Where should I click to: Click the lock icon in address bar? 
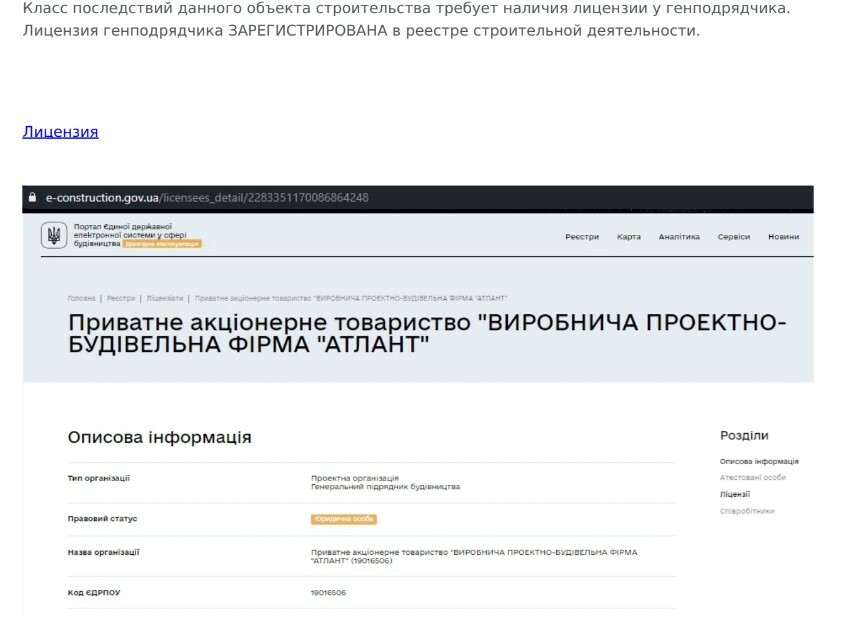pyautogui.click(x=32, y=197)
